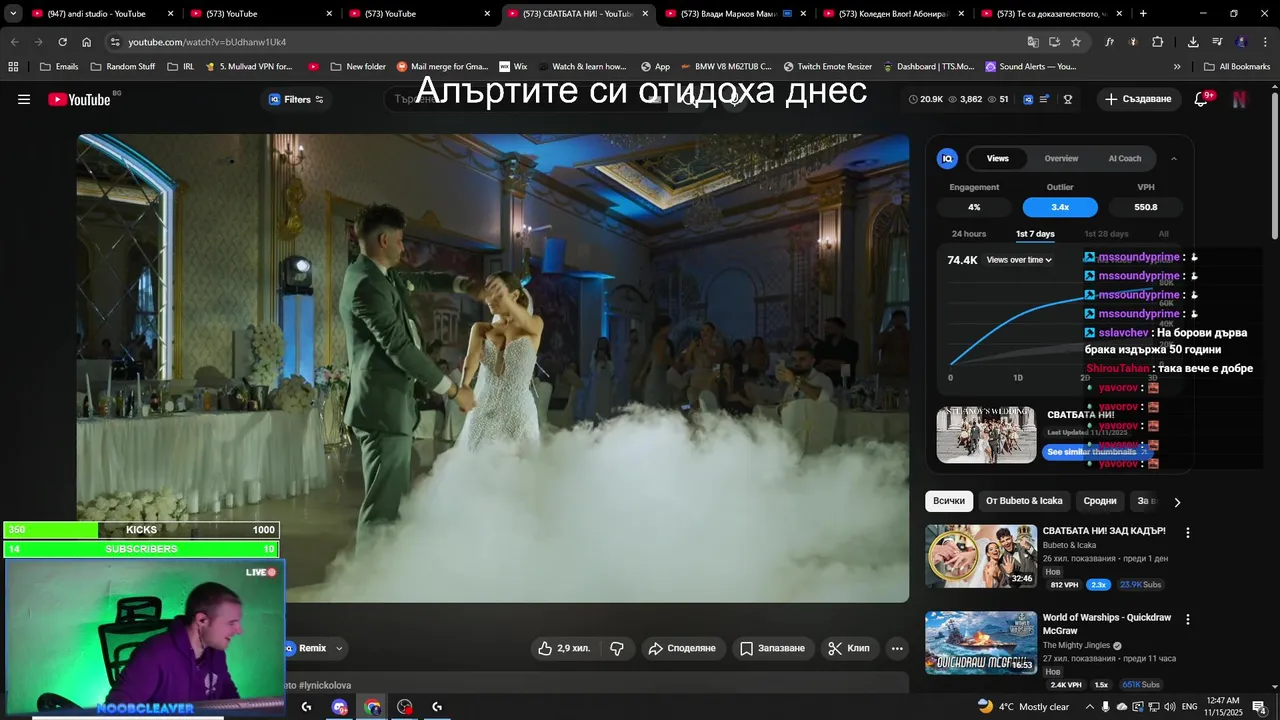Open World of Warships Quickdraw McGraw video title
Viewport: 1280px width, 720px height.
pyautogui.click(x=1107, y=624)
